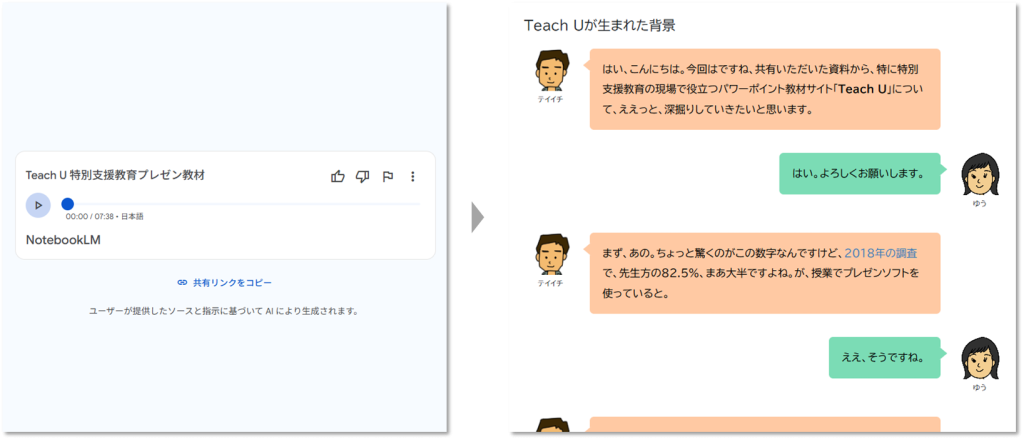Image resolution: width=1024 pixels, height=440 pixels.
Task: Click the テイイチ avatar beside the first message
Action: click(551, 71)
